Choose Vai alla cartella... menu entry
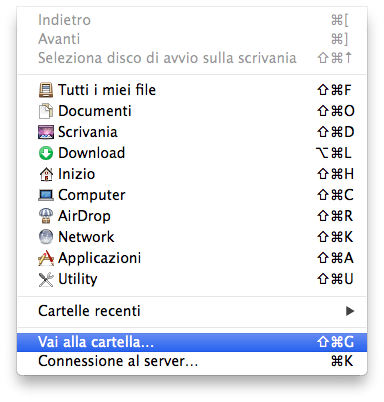 192,342
